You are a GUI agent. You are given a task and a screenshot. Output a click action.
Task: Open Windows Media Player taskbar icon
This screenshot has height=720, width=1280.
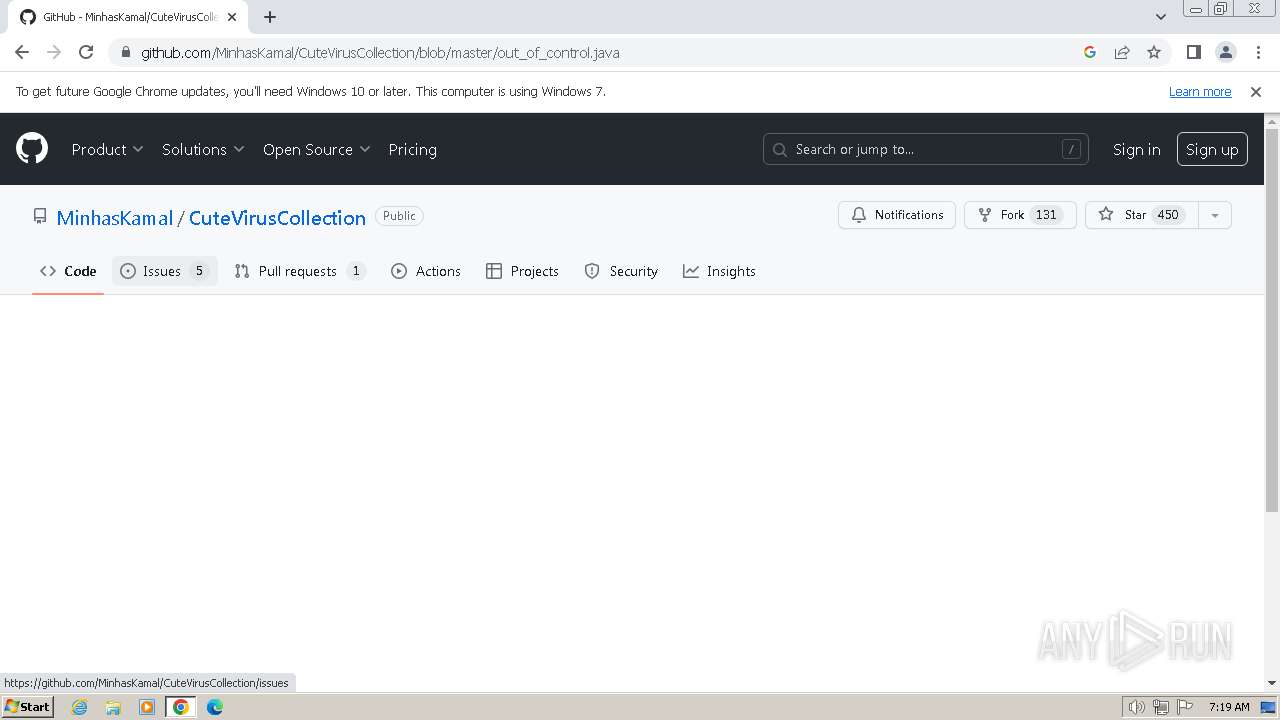point(147,707)
